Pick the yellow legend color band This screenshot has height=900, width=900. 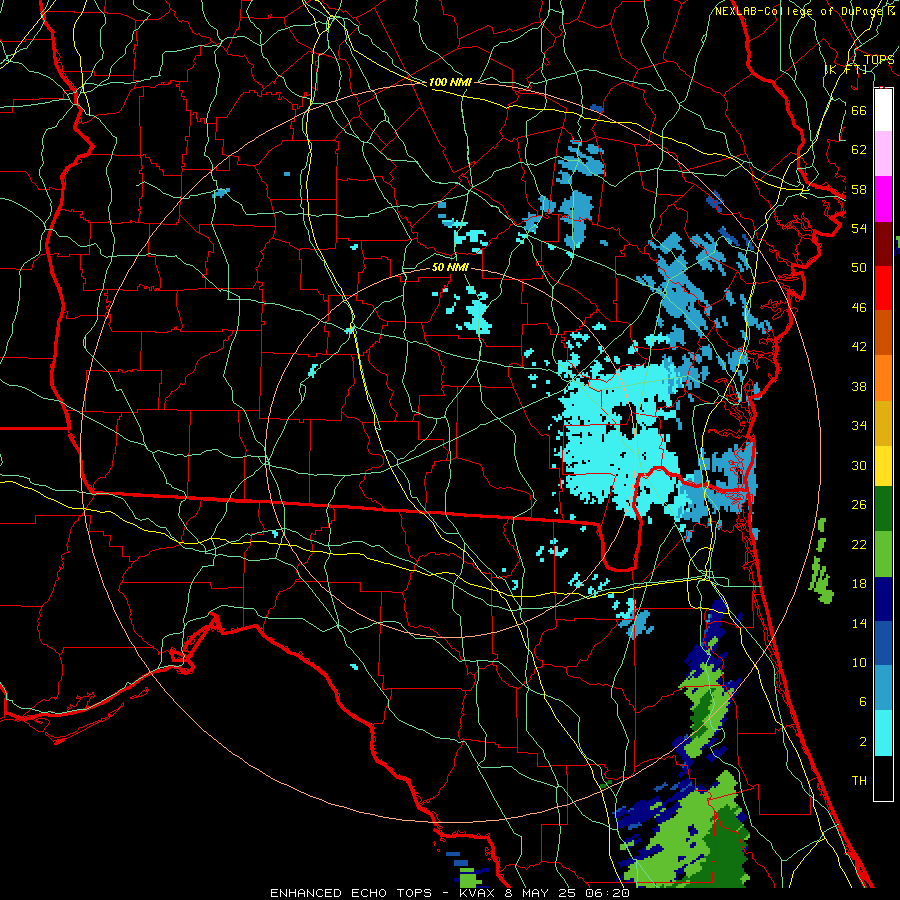[x=883, y=466]
